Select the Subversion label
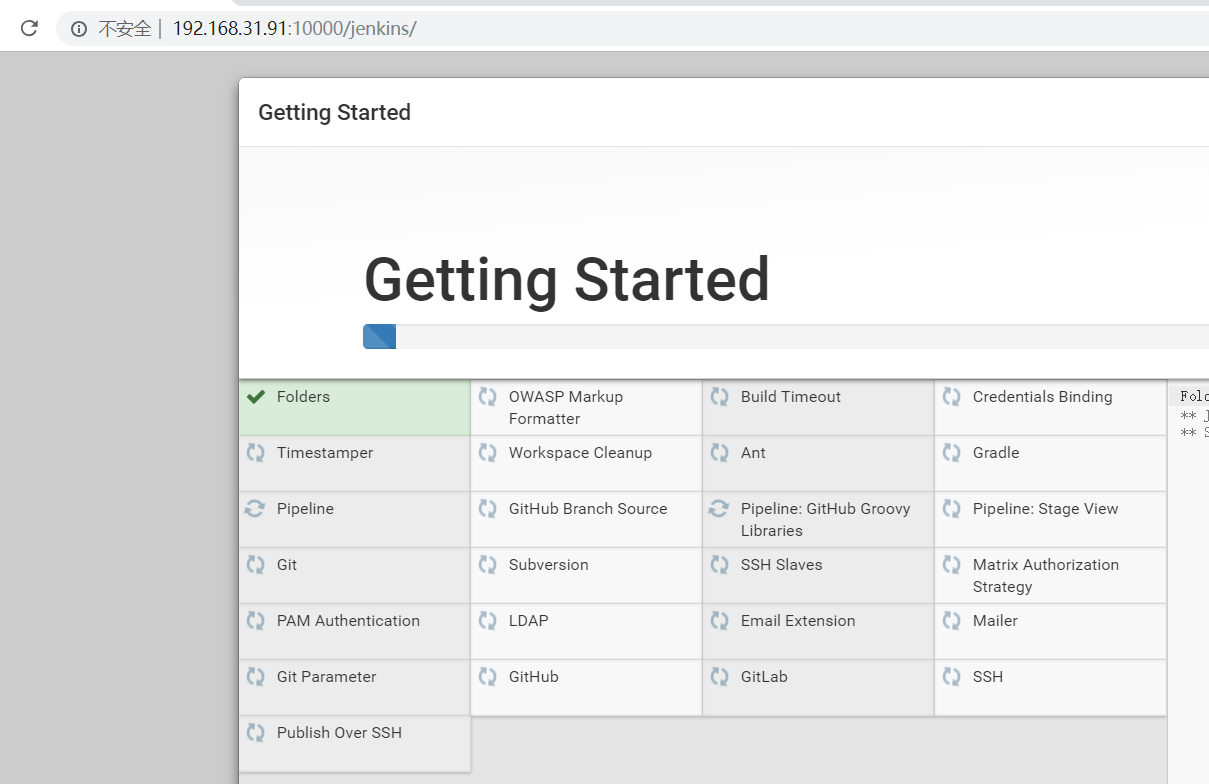 pos(549,565)
